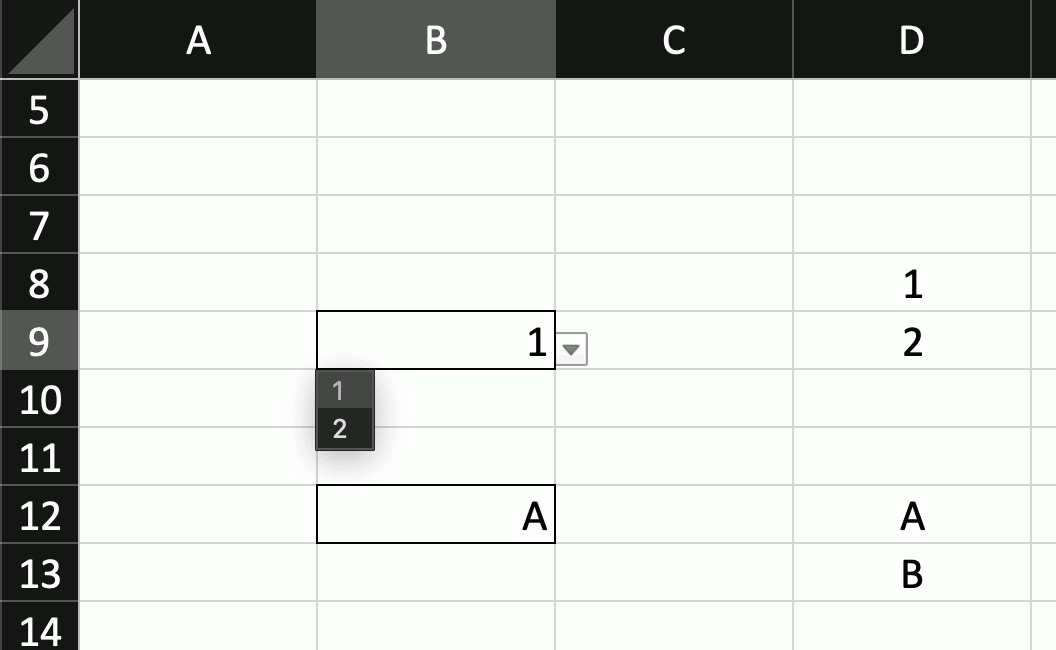The height and width of the screenshot is (650, 1056).
Task: Select row 5 header
Action: (39, 109)
